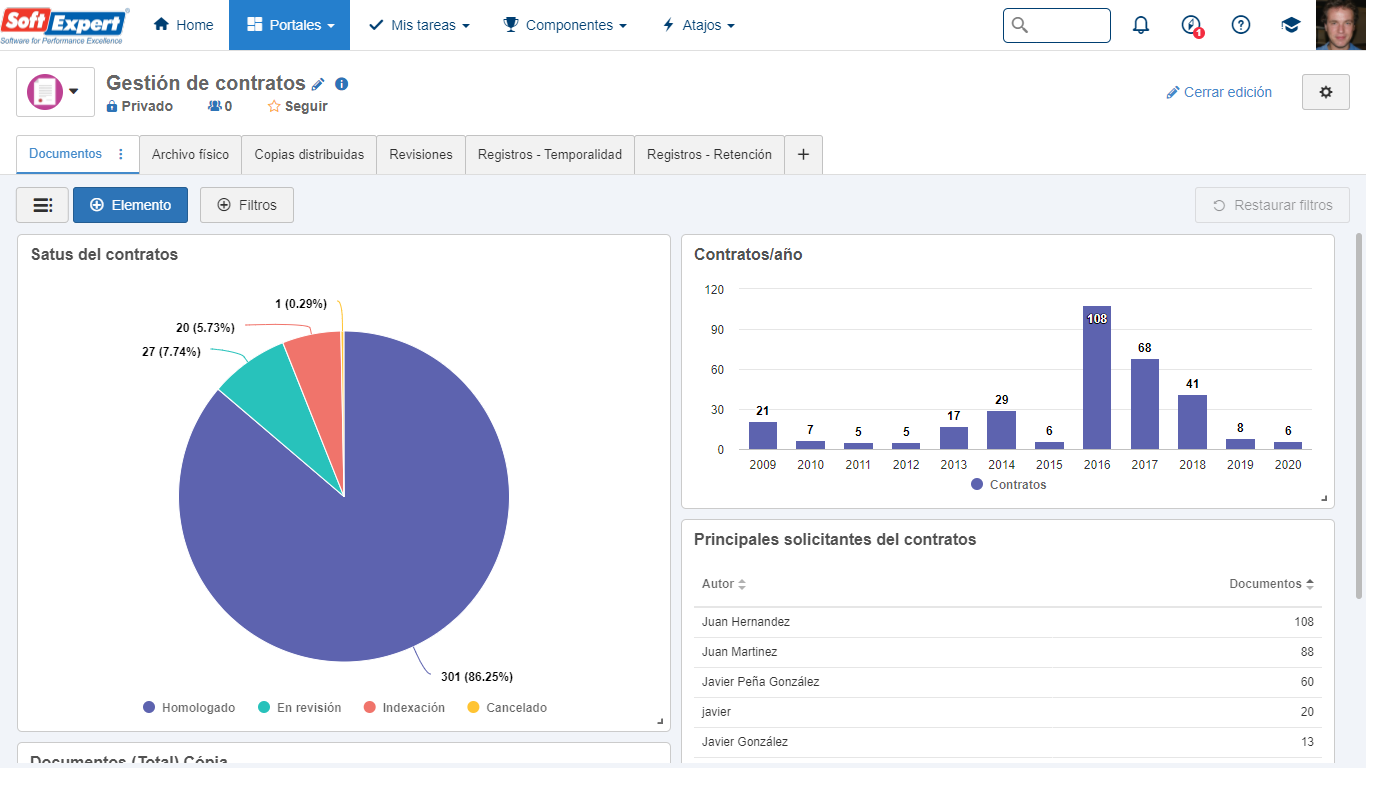Screen dimensions: 1383x785
Task: Click the En revisión color swatch in legend
Action: [264, 707]
